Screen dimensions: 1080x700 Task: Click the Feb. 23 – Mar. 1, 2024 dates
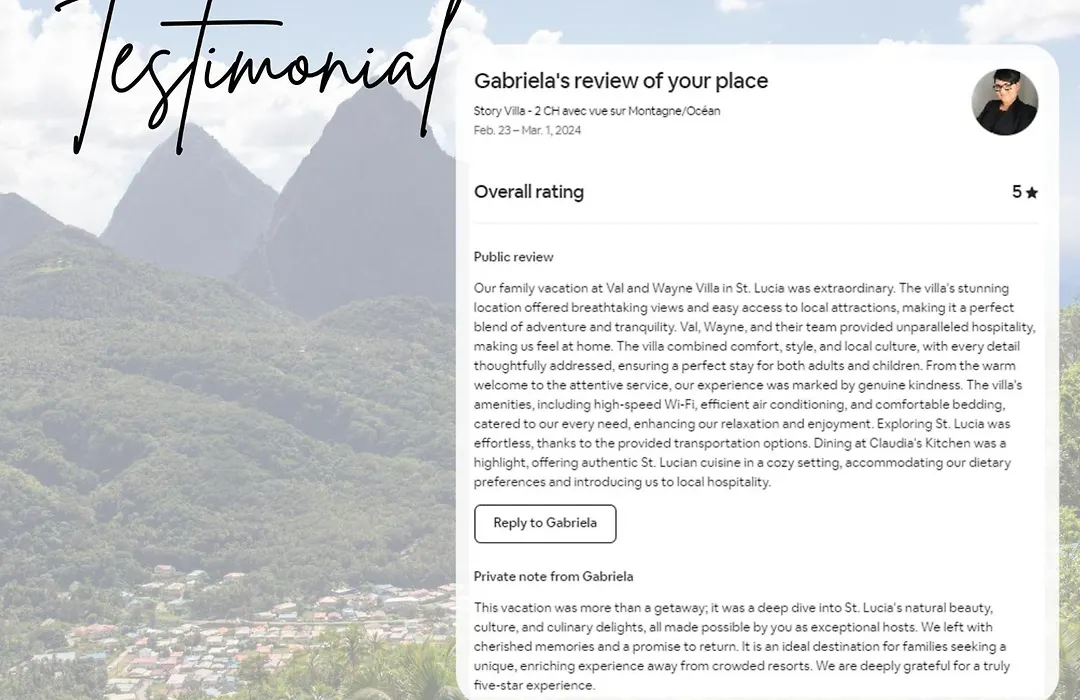pos(527,130)
